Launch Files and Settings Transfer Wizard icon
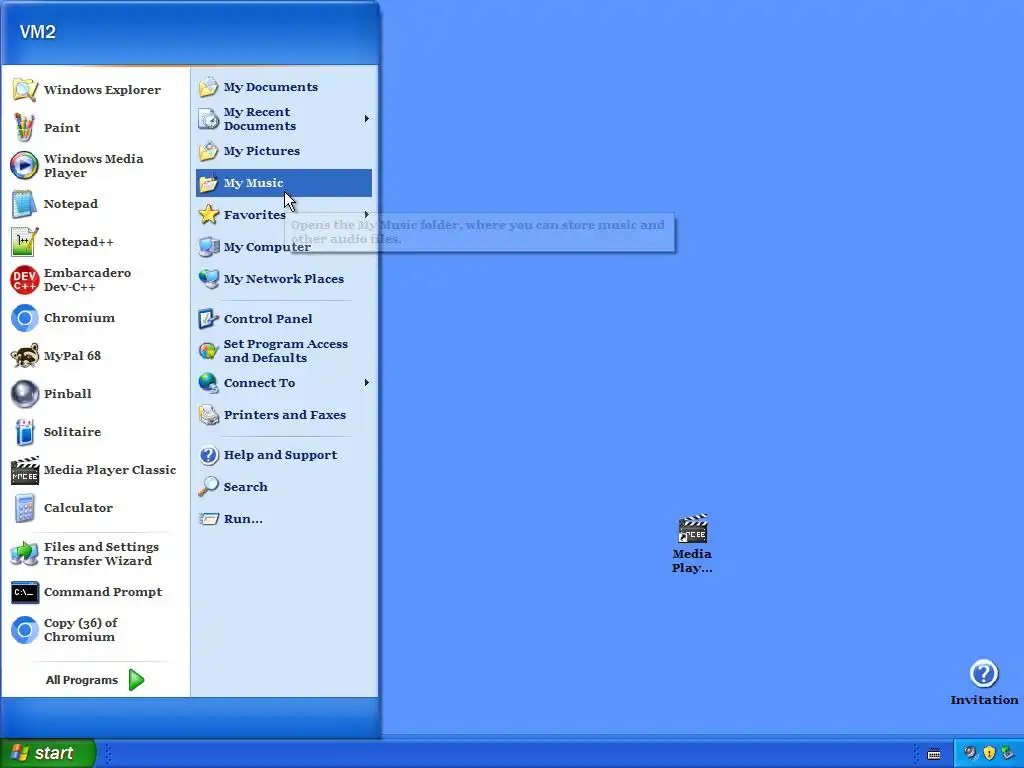This screenshot has width=1024, height=768. click(25, 554)
